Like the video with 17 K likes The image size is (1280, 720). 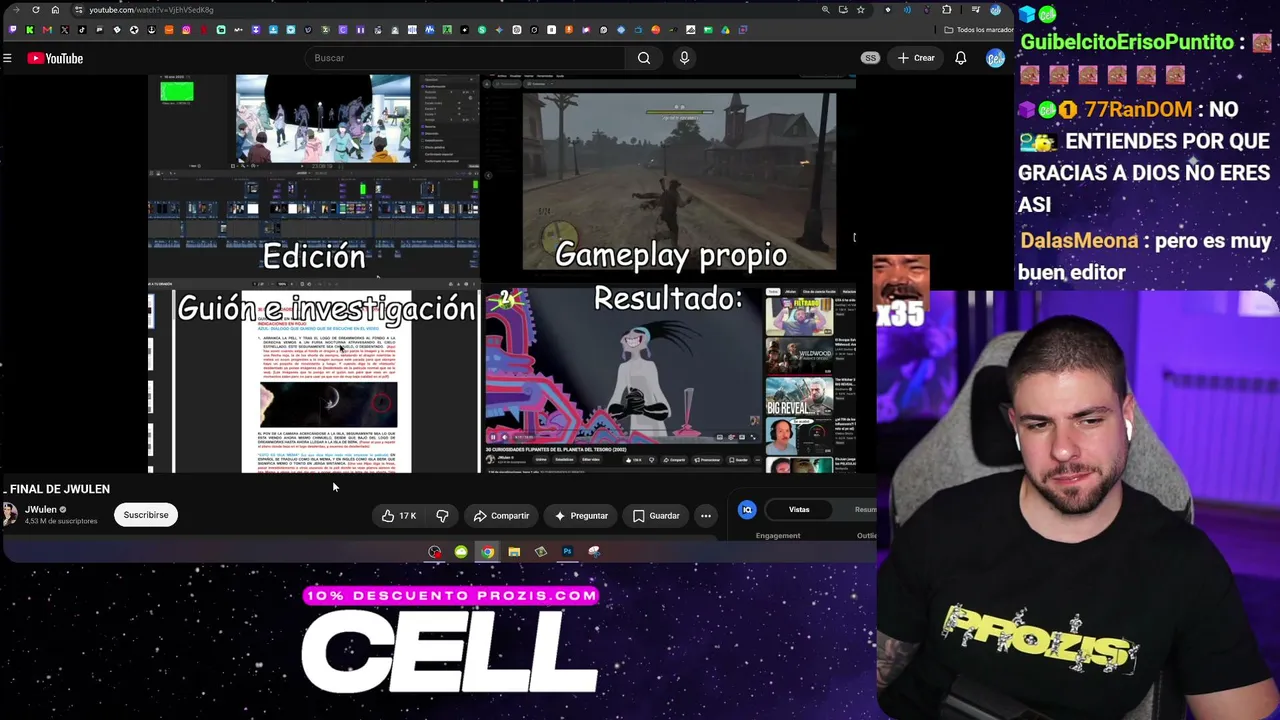[x=398, y=516]
